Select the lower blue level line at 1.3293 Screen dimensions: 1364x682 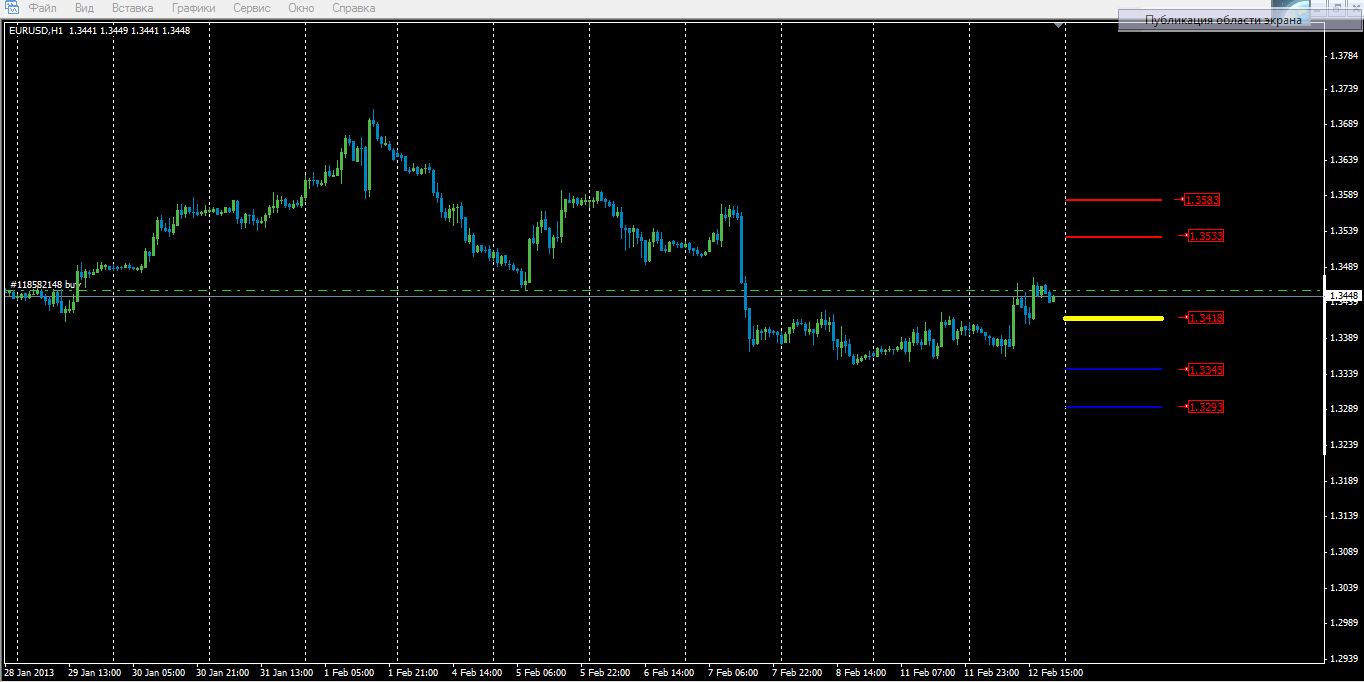(x=1114, y=407)
